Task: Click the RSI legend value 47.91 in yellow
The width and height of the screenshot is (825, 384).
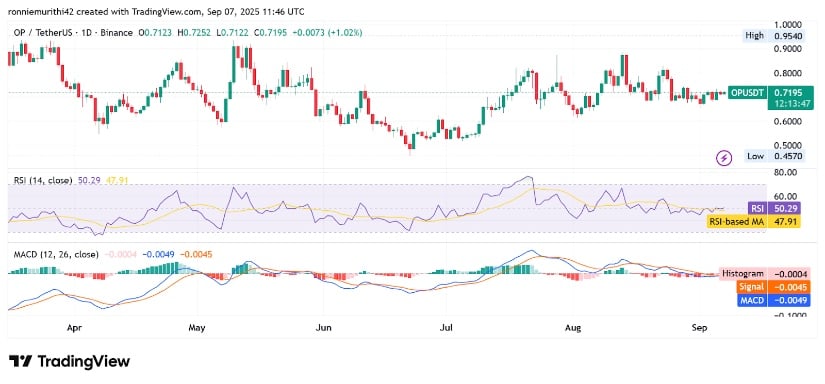Action: coord(117,180)
